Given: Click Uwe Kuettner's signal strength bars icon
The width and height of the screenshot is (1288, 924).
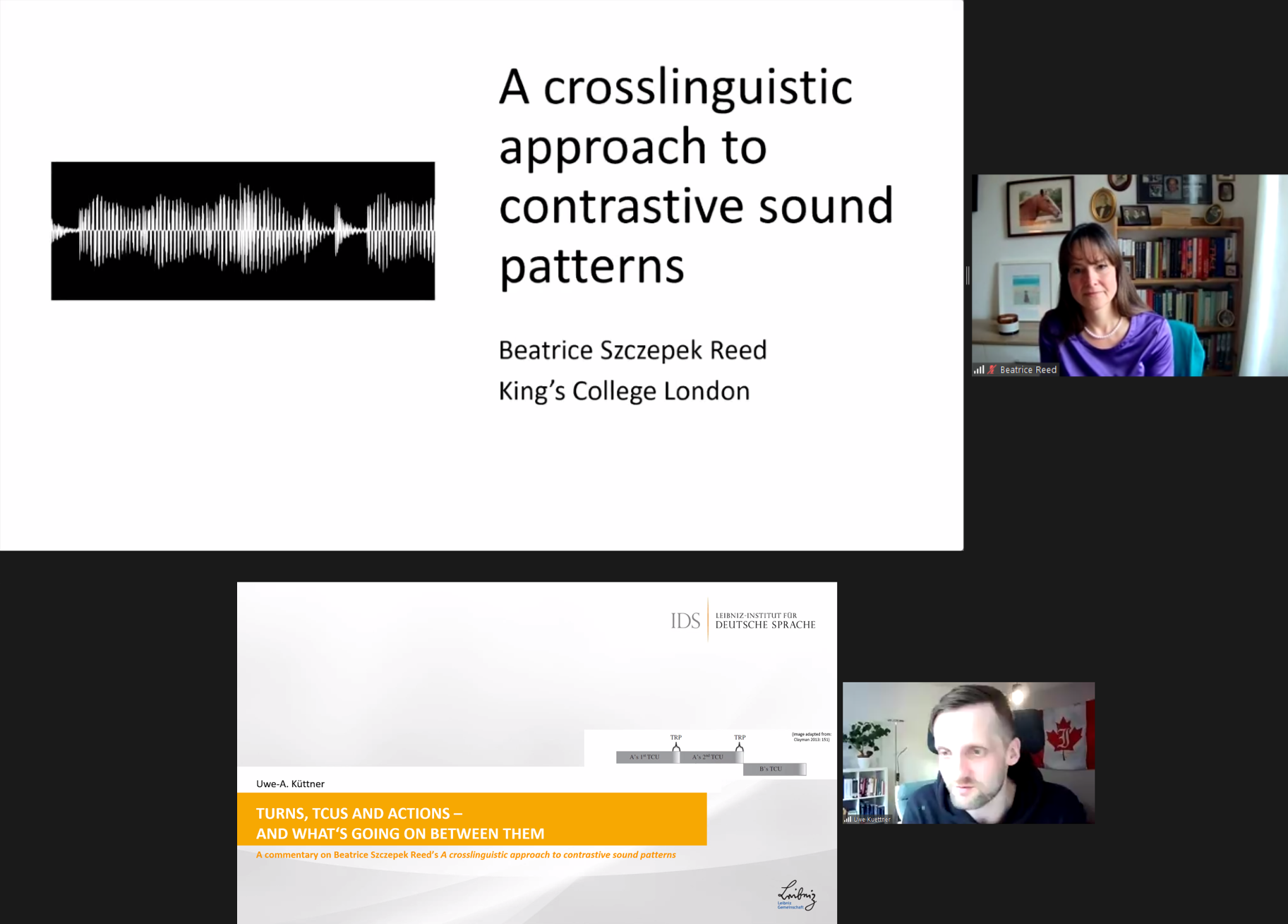Looking at the screenshot, I should pos(848,819).
